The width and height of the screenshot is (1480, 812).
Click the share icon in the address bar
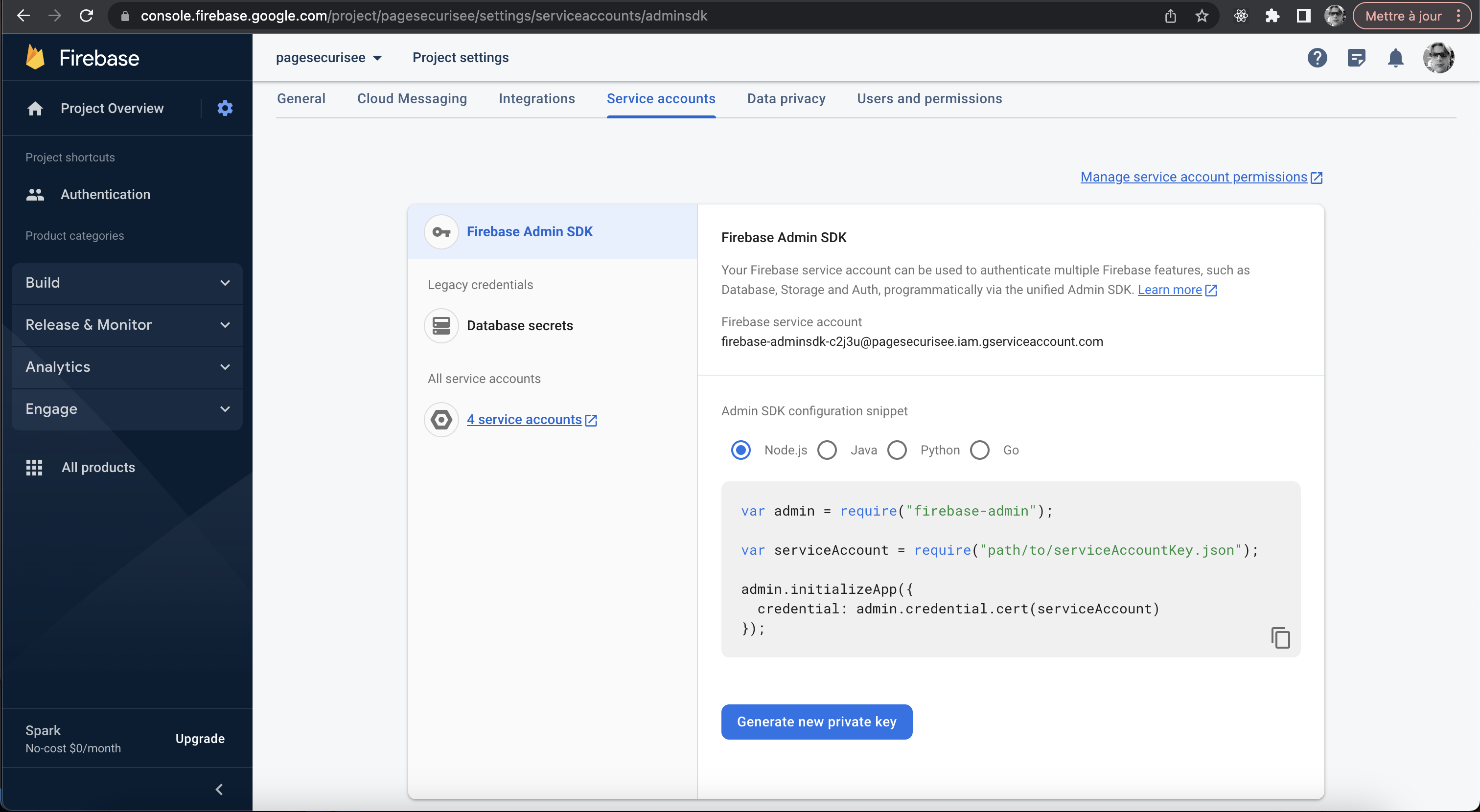[x=1170, y=16]
